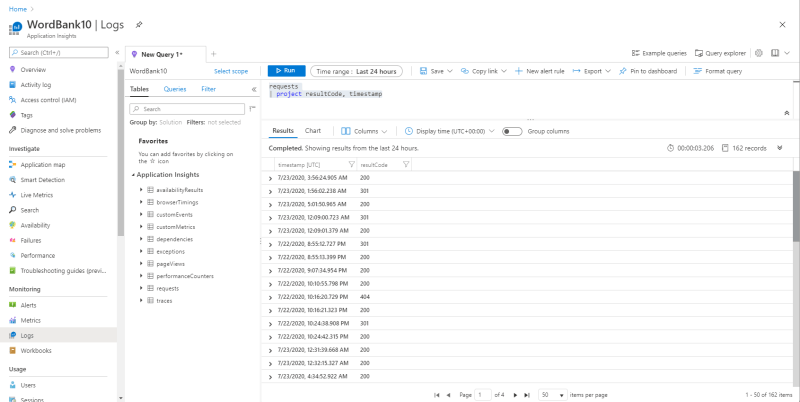Click Pin to dashboard
This screenshot has width=800, height=402.
pyautogui.click(x=648, y=71)
